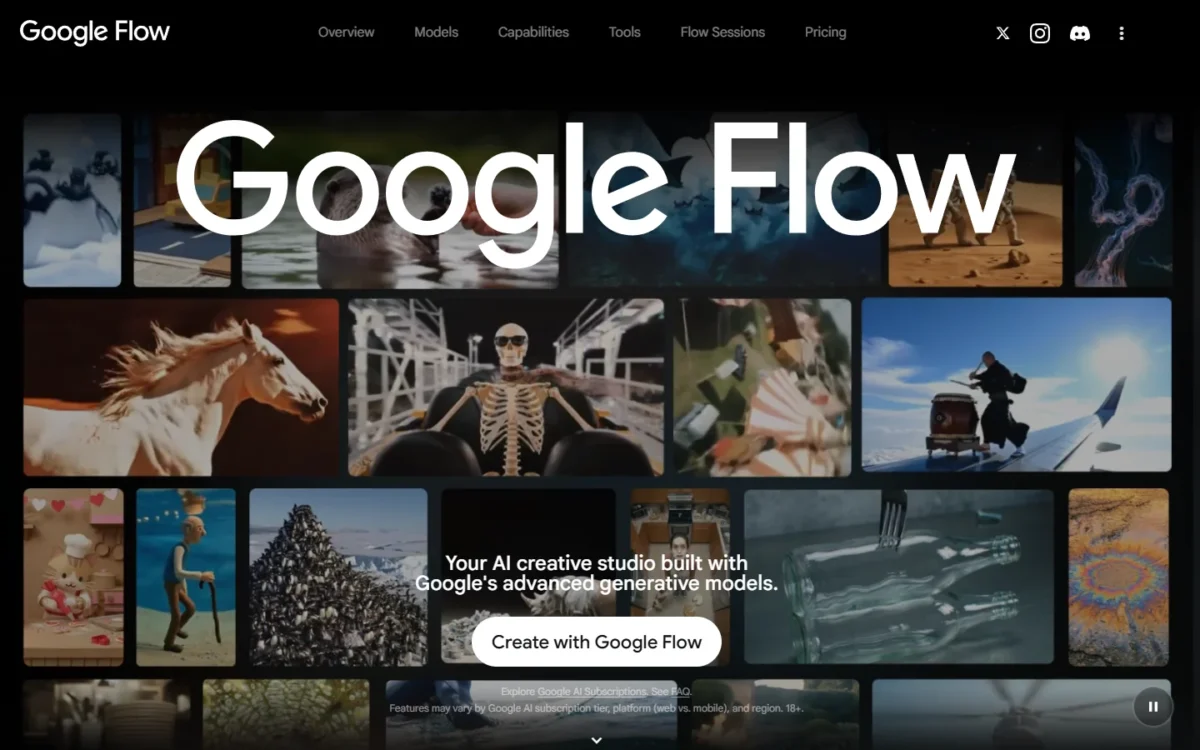Open the penguin mountain thumbnail

pos(338,577)
